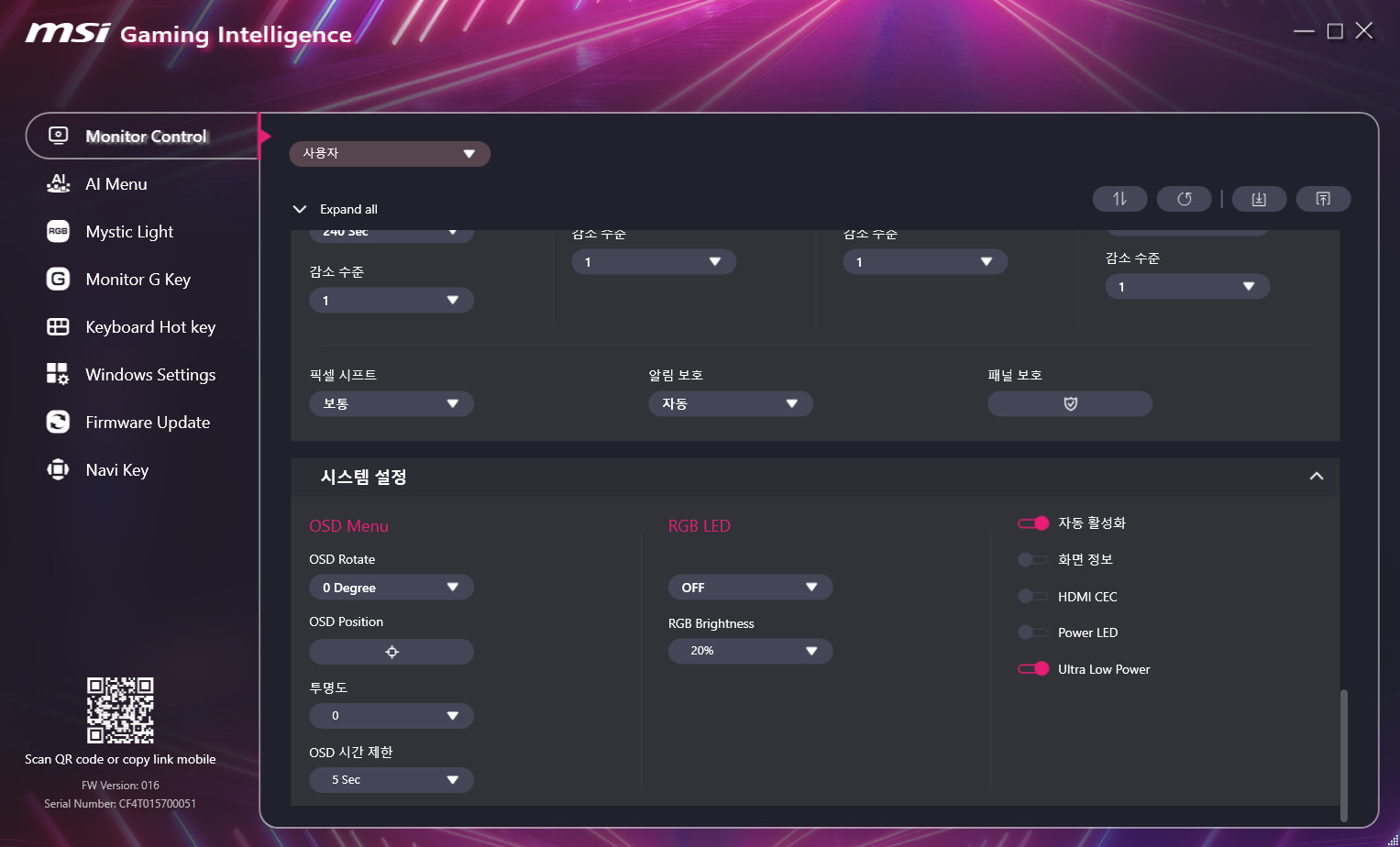The height and width of the screenshot is (847, 1400).
Task: Click the reset circular arrow icon
Action: tap(1184, 199)
